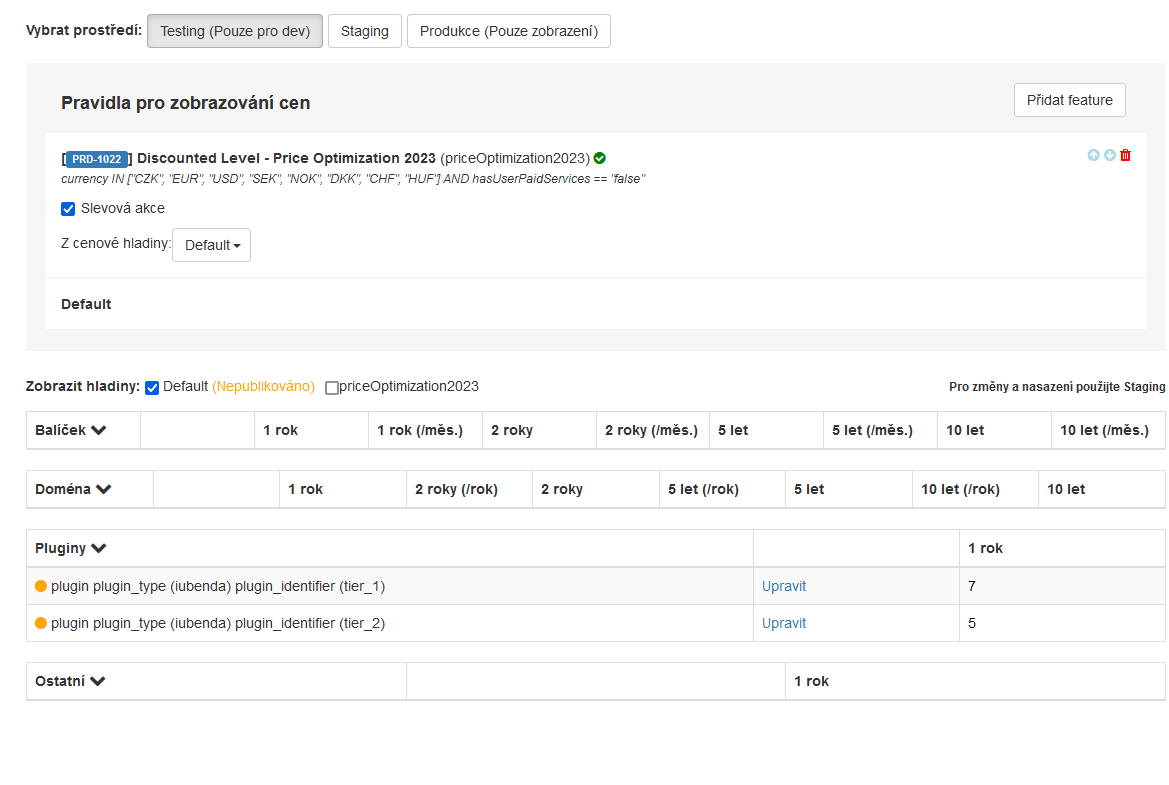Image resolution: width=1169 pixels, height=785 pixels.
Task: Open the Default price level dropdown
Action: click(x=211, y=245)
